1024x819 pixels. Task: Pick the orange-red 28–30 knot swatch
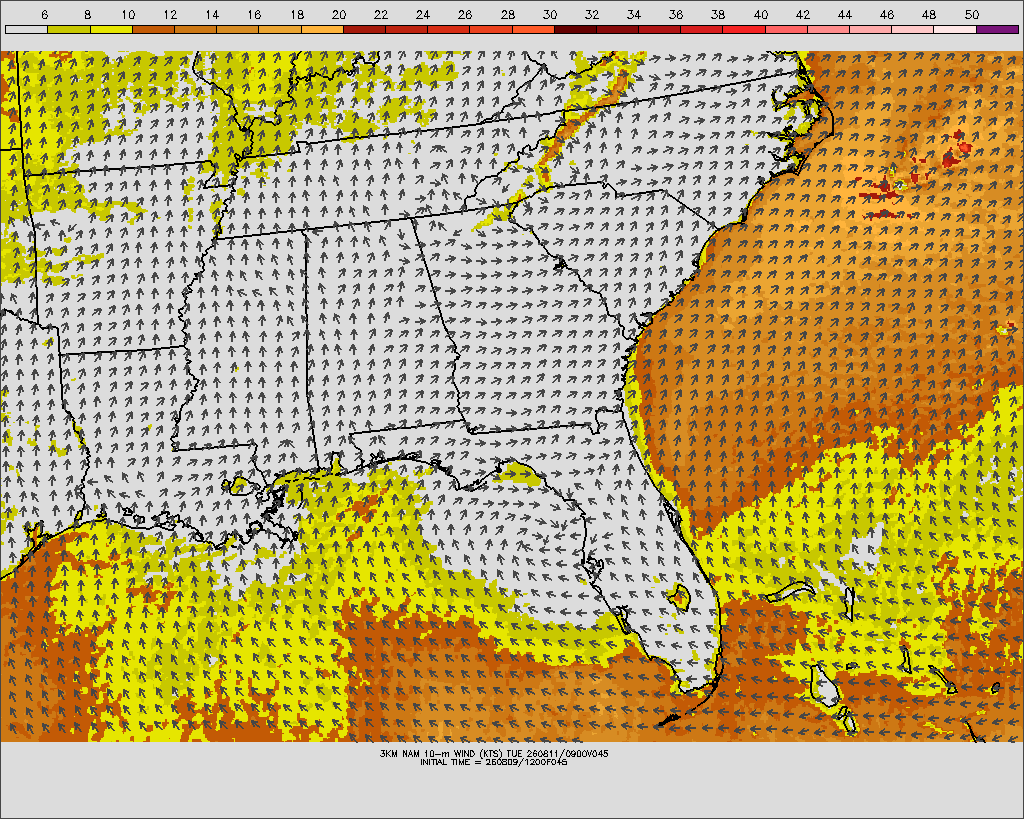click(x=533, y=29)
